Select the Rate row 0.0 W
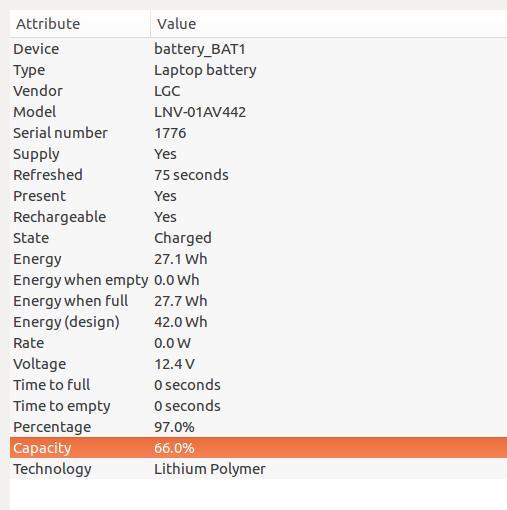Image resolution: width=507 pixels, height=510 pixels. click(258, 343)
